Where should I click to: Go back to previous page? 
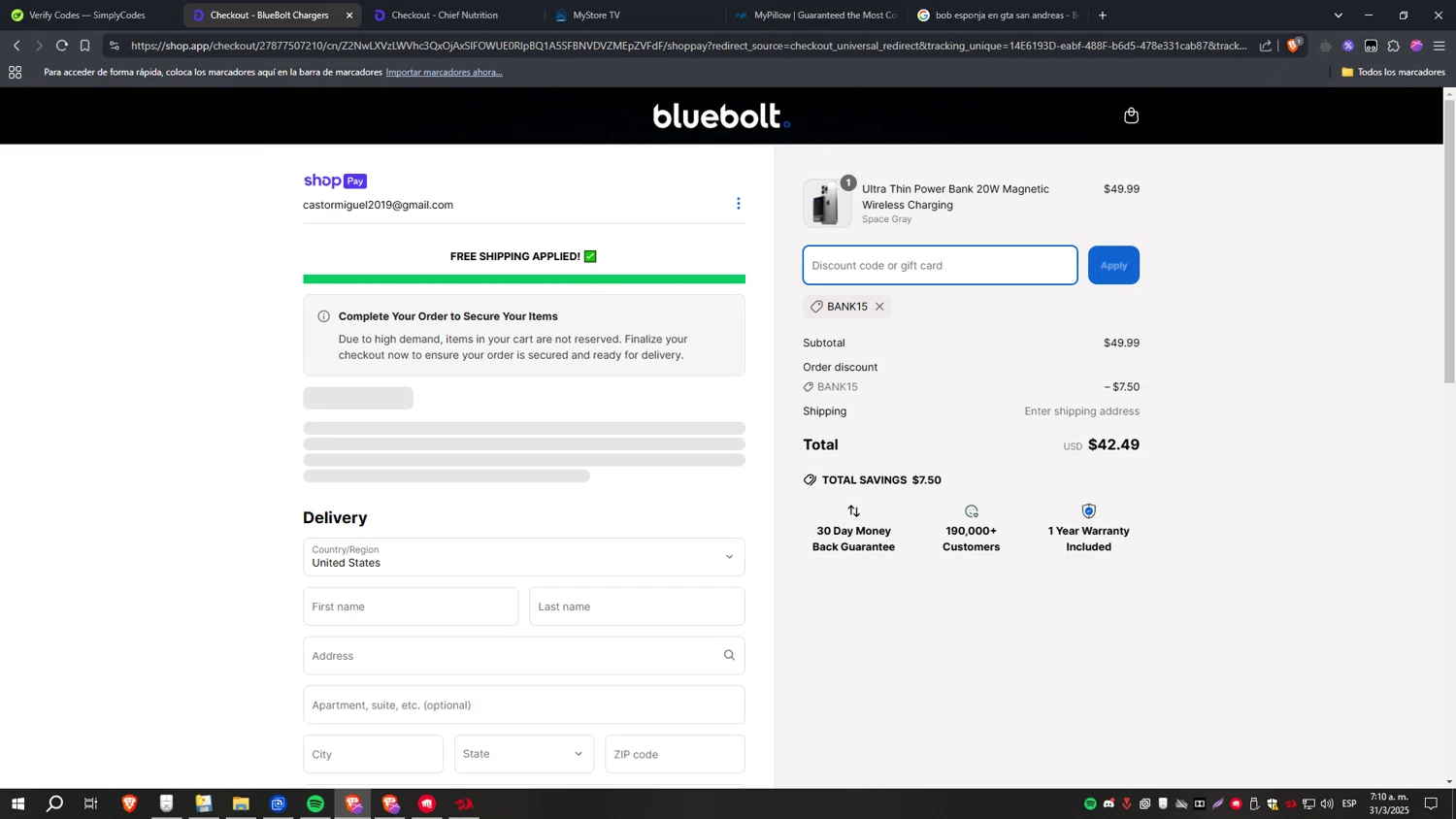(17, 46)
